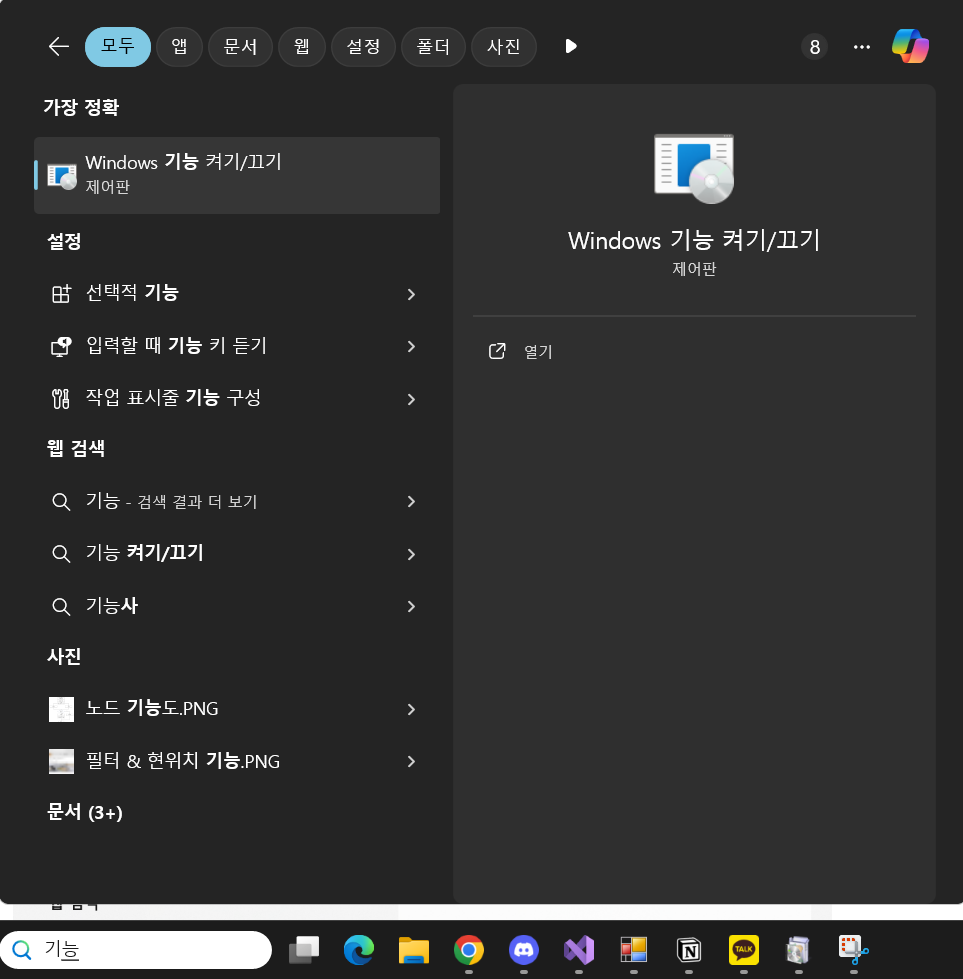Image resolution: width=963 pixels, height=979 pixels.
Task: Open Copilot from the colorful icon
Action: point(911,46)
